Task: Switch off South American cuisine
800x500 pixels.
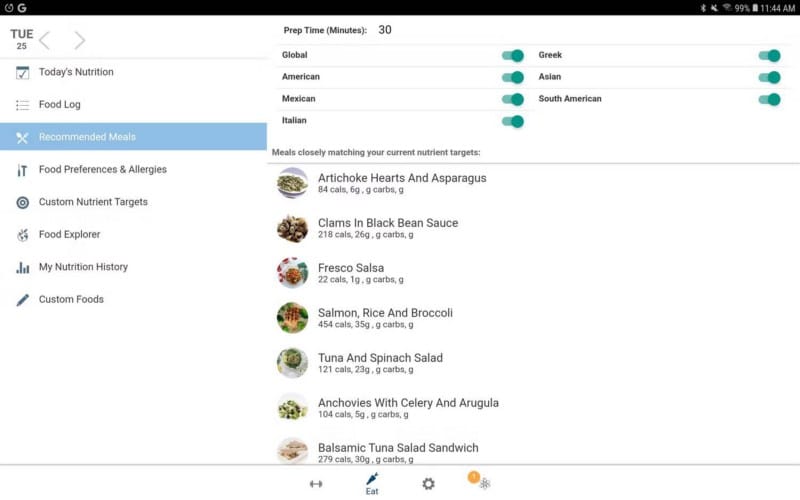Action: tap(769, 99)
